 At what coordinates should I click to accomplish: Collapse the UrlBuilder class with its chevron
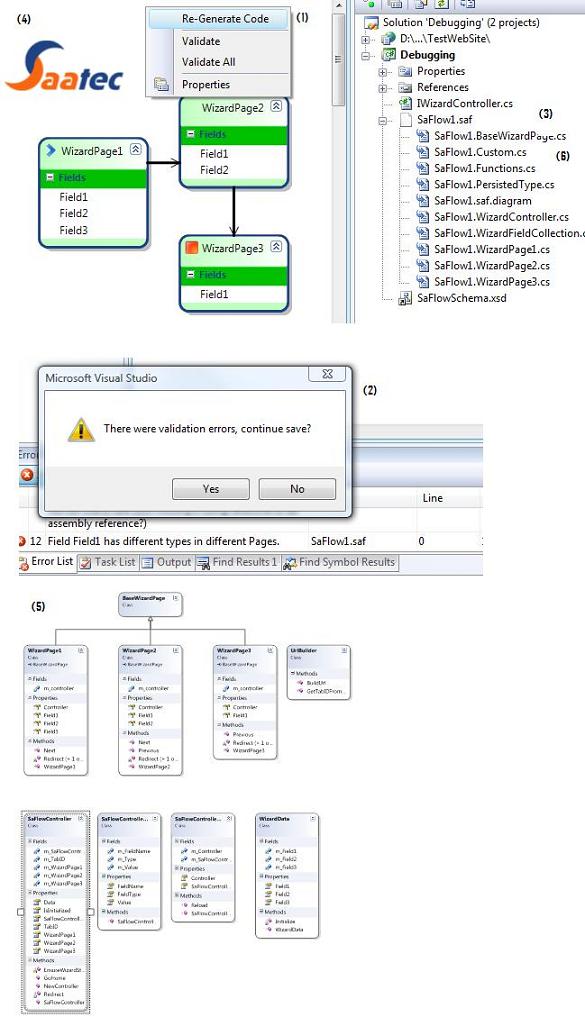(x=344, y=650)
